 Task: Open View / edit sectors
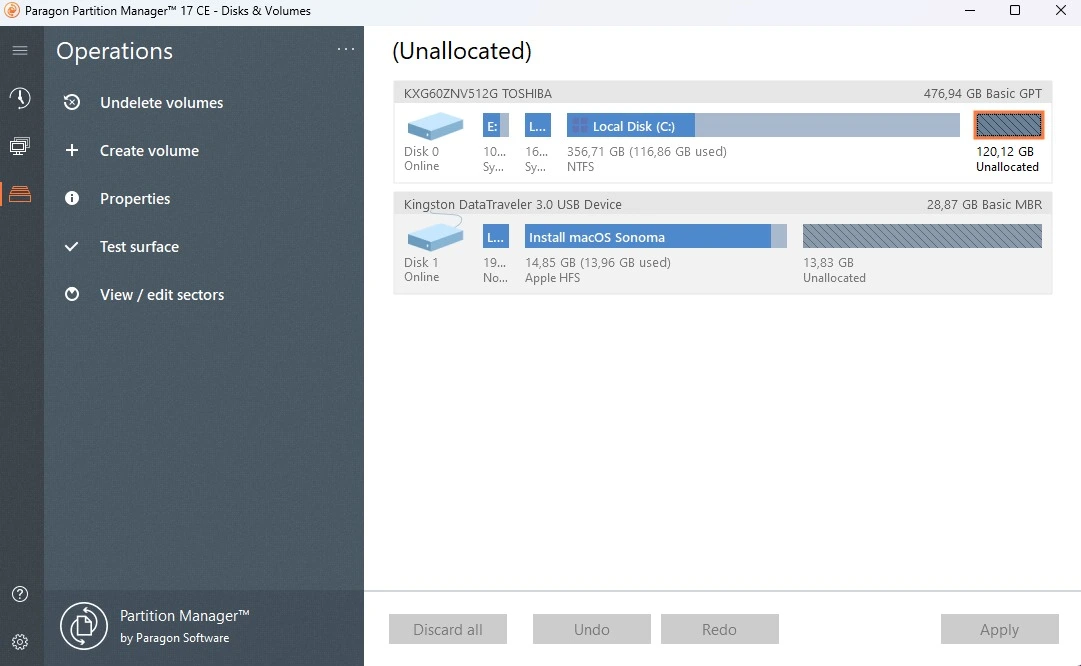coord(162,294)
